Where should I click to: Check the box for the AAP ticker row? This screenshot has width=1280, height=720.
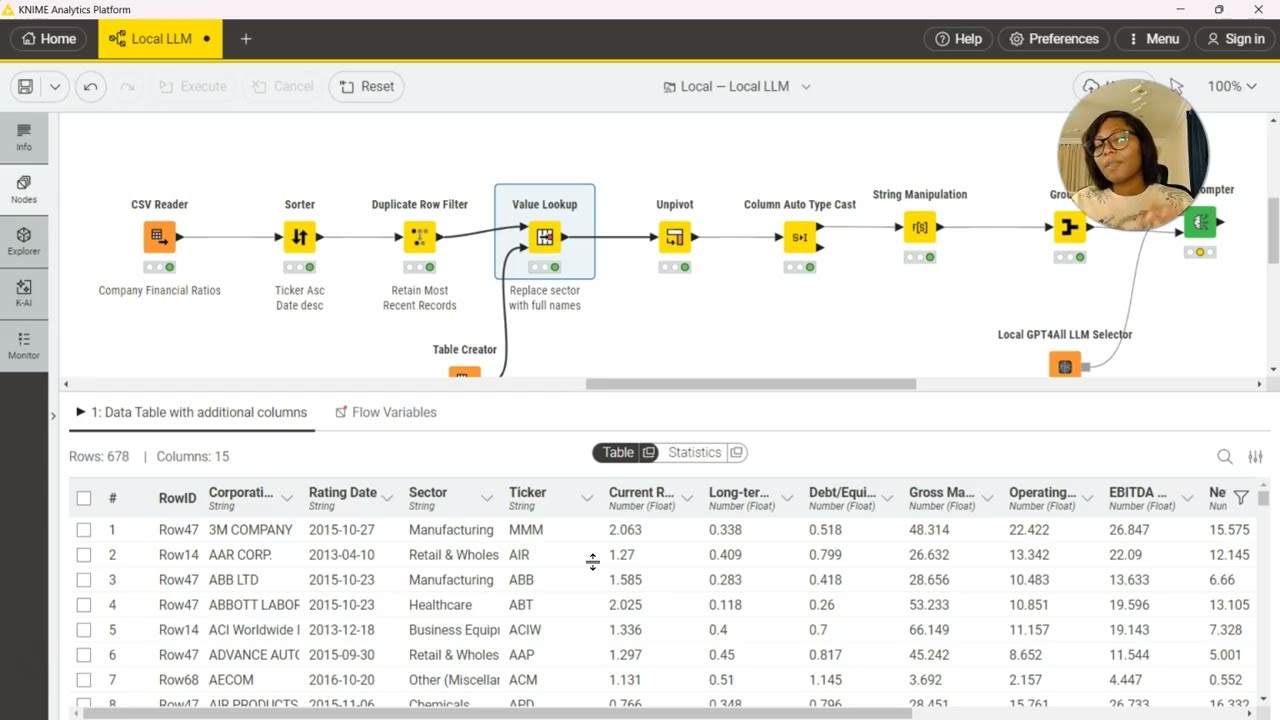click(84, 655)
